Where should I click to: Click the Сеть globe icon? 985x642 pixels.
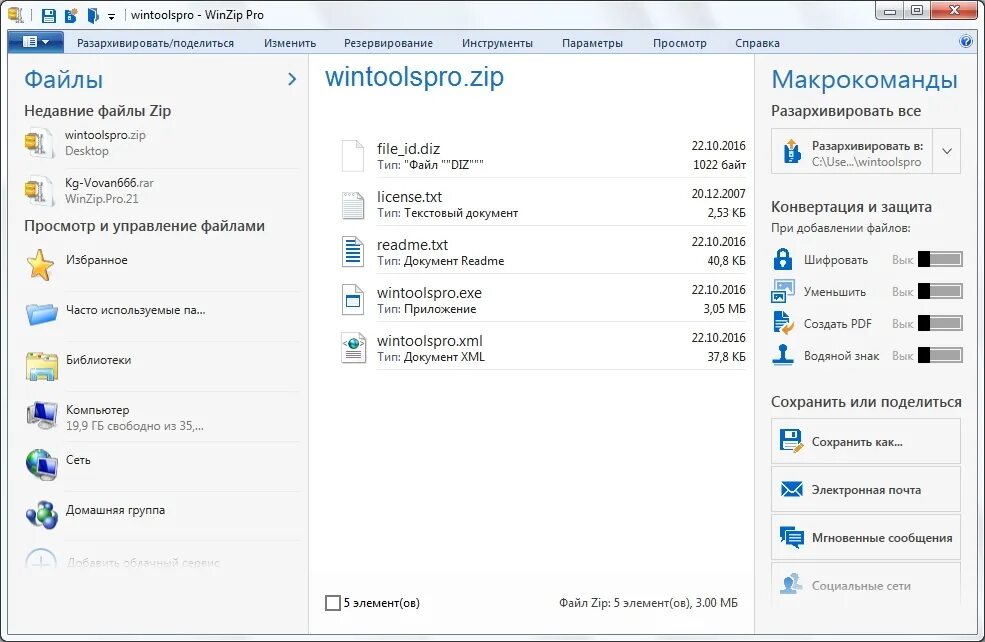(41, 465)
